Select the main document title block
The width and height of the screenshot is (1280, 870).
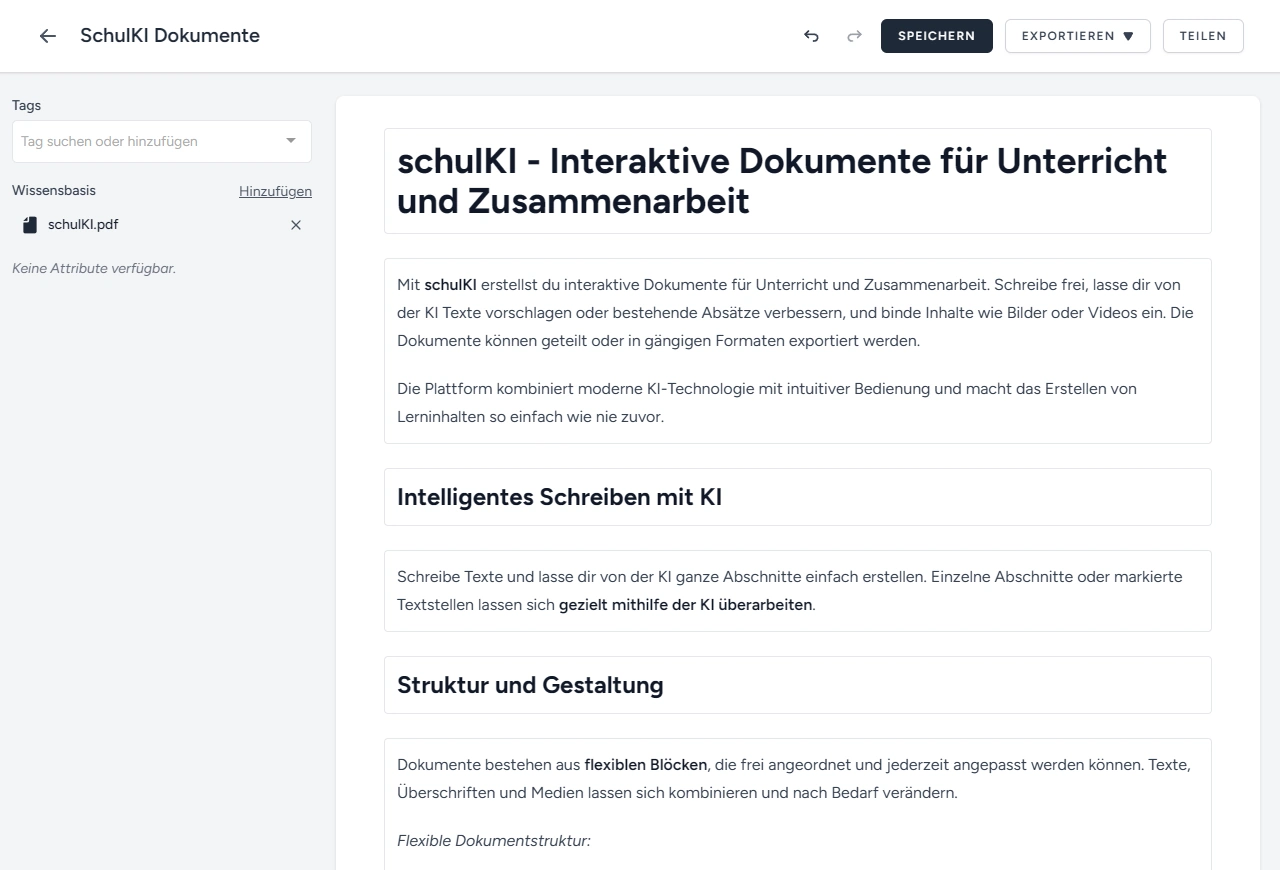coord(781,181)
